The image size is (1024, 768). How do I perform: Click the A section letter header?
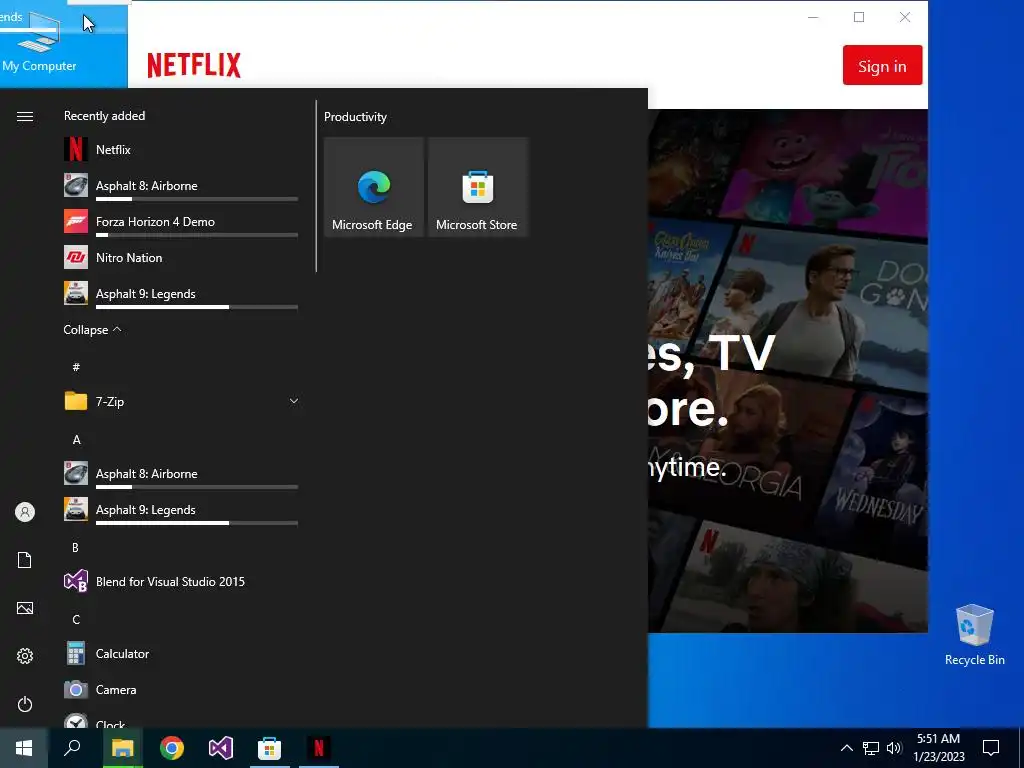(76, 440)
